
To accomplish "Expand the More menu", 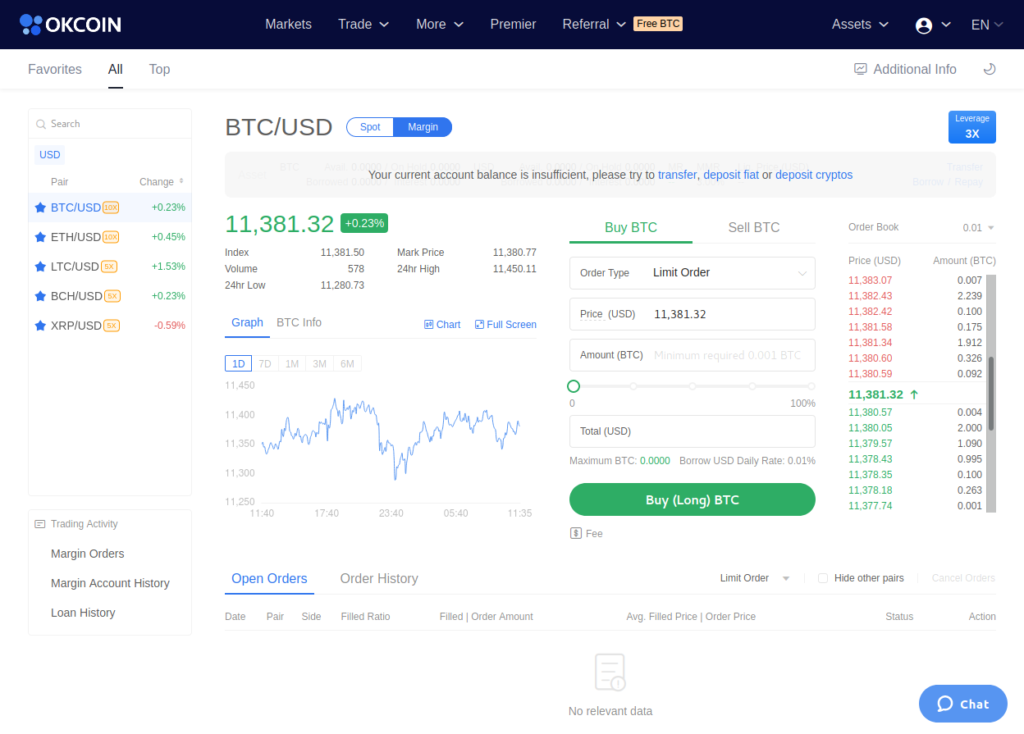I will (x=440, y=24).
